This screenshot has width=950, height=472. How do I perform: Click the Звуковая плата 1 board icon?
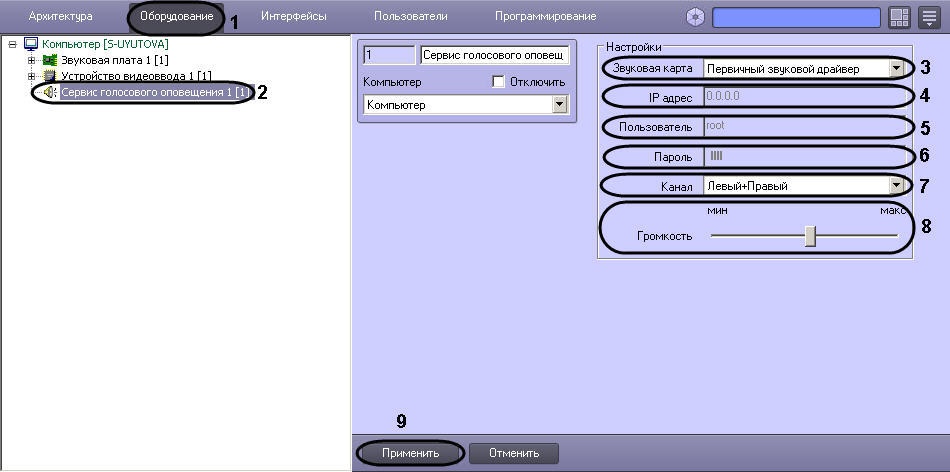[x=49, y=60]
